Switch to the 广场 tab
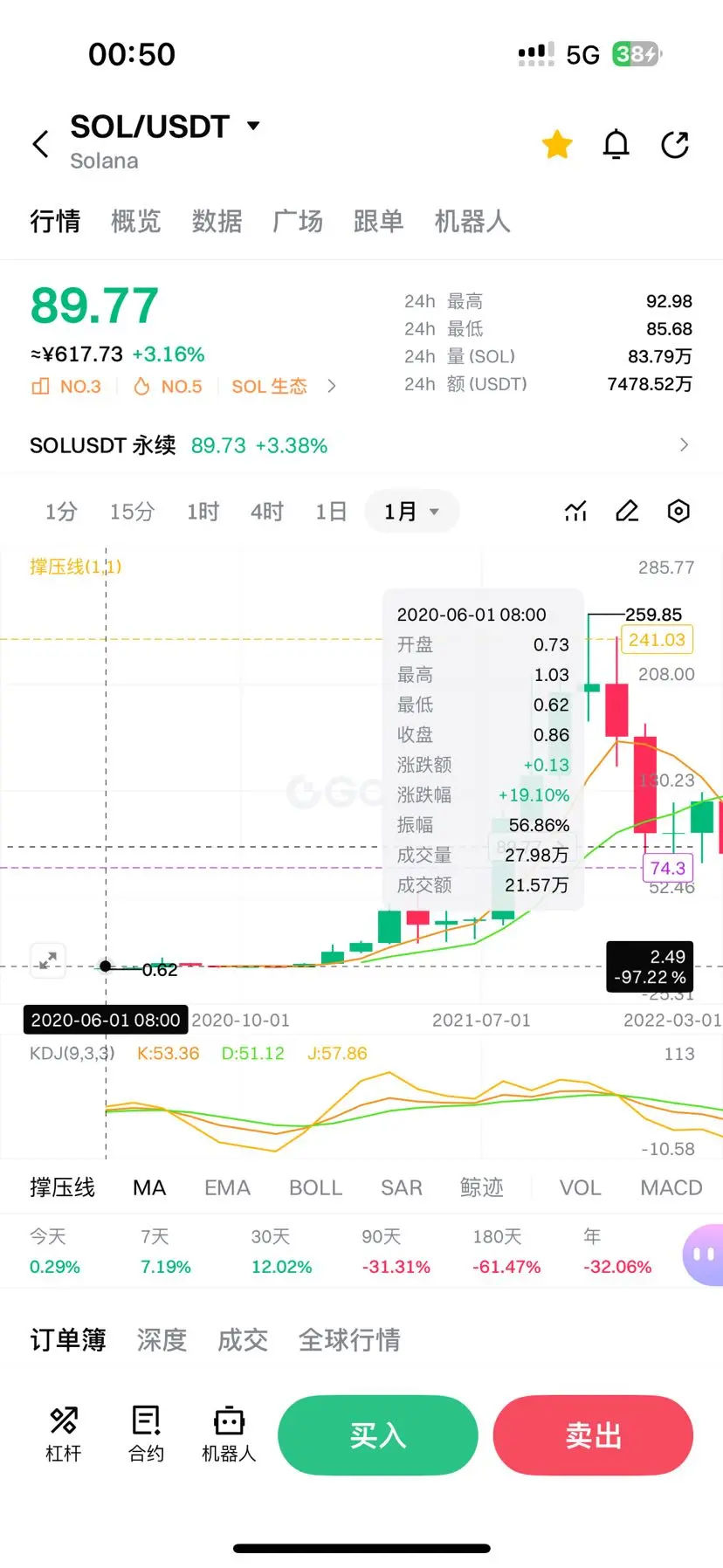Viewport: 723px width, 1568px height. coord(298,221)
